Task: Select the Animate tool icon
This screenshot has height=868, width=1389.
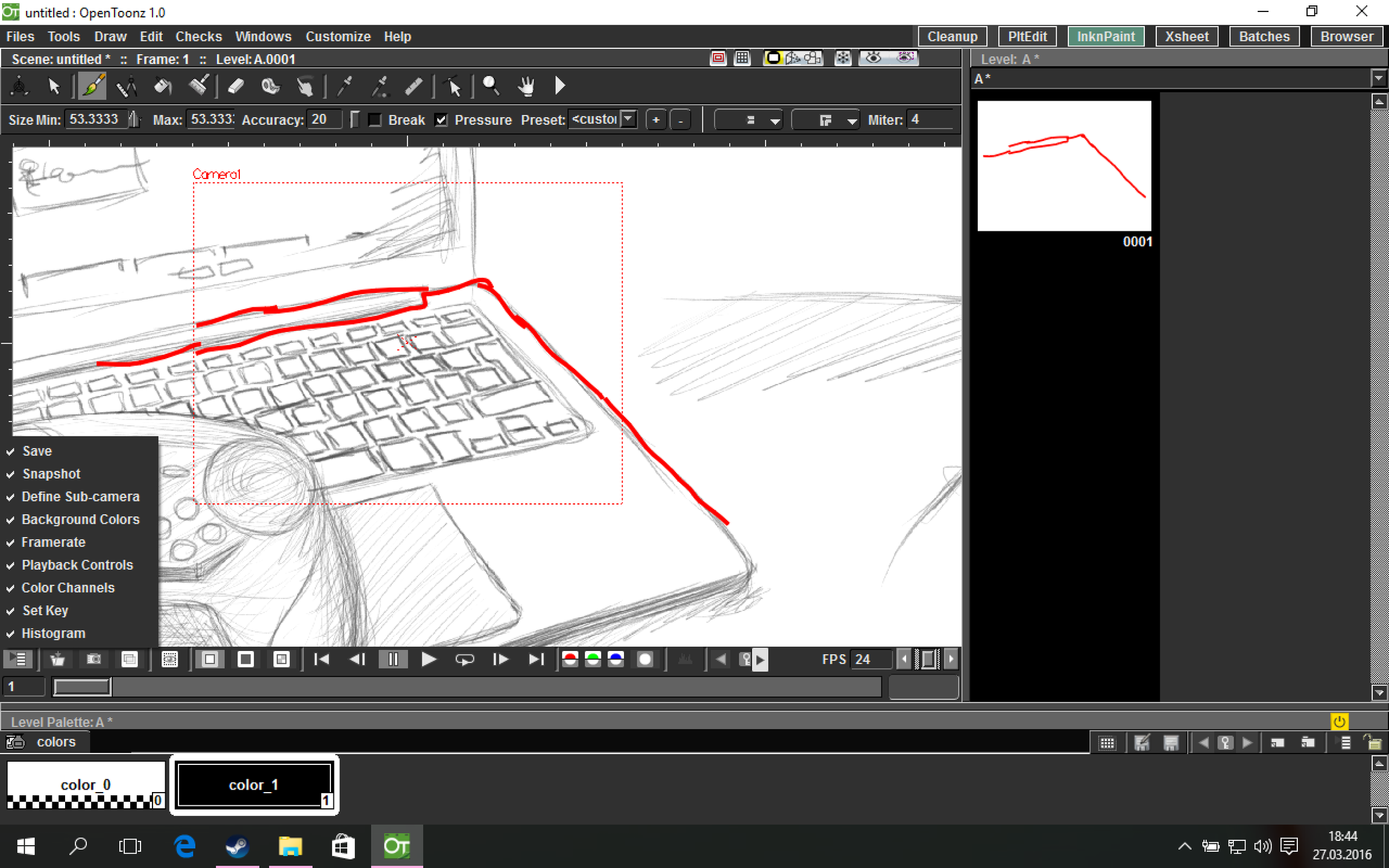Action: [x=19, y=86]
